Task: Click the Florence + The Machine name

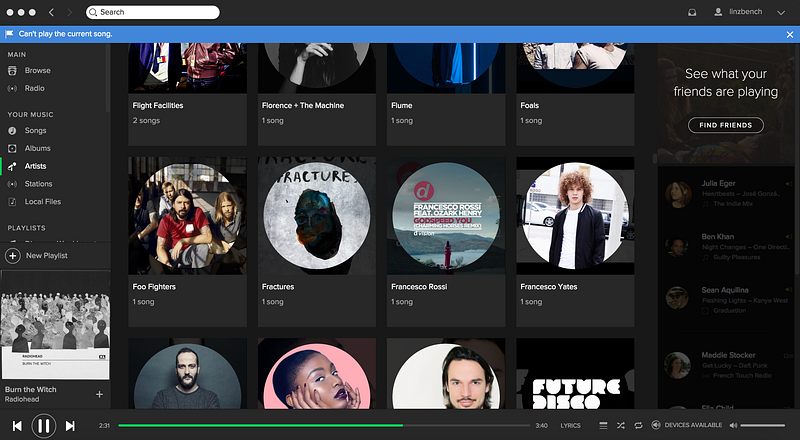Action: pyautogui.click(x=303, y=106)
